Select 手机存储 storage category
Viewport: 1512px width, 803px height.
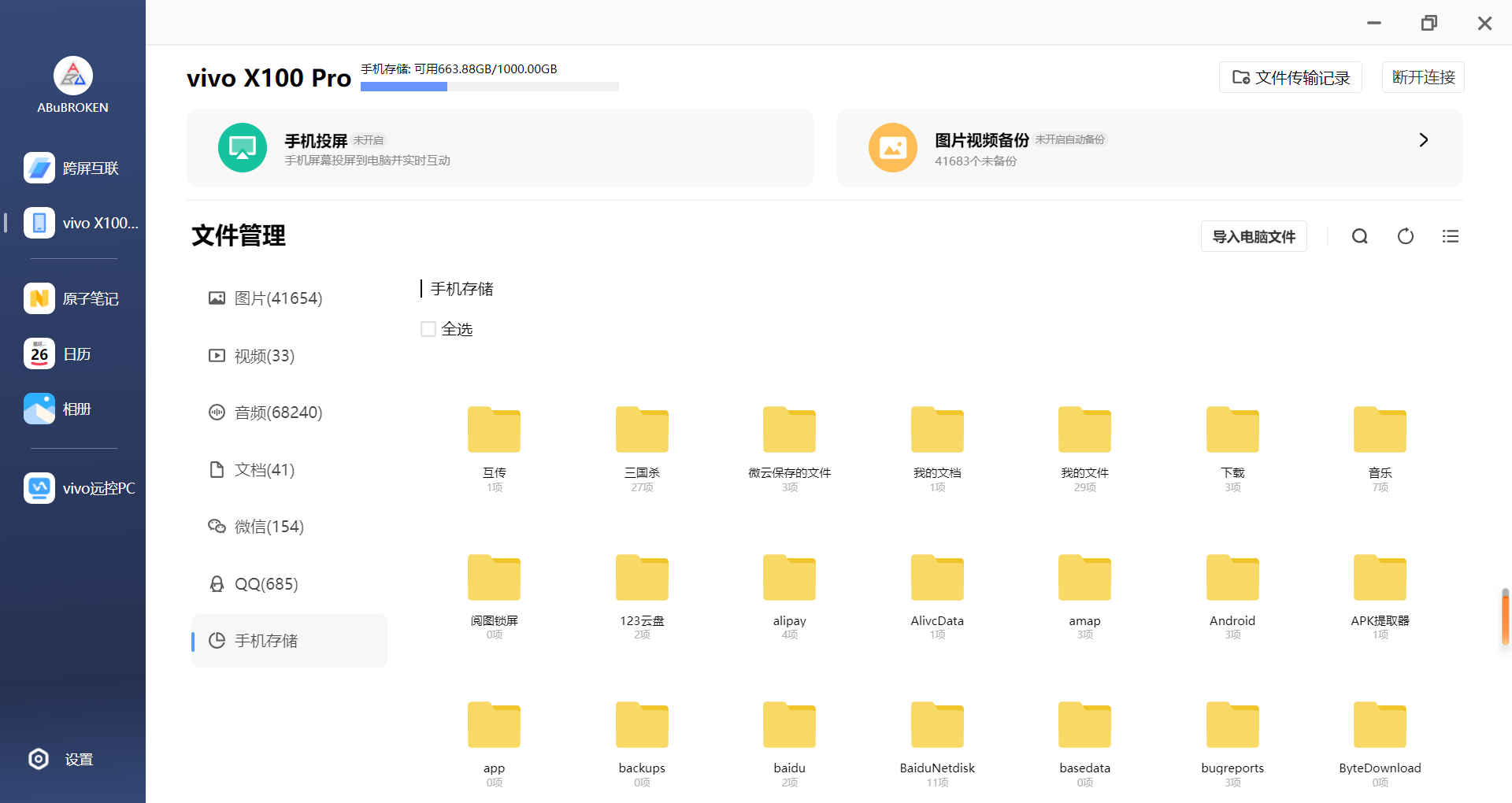pyautogui.click(x=289, y=641)
